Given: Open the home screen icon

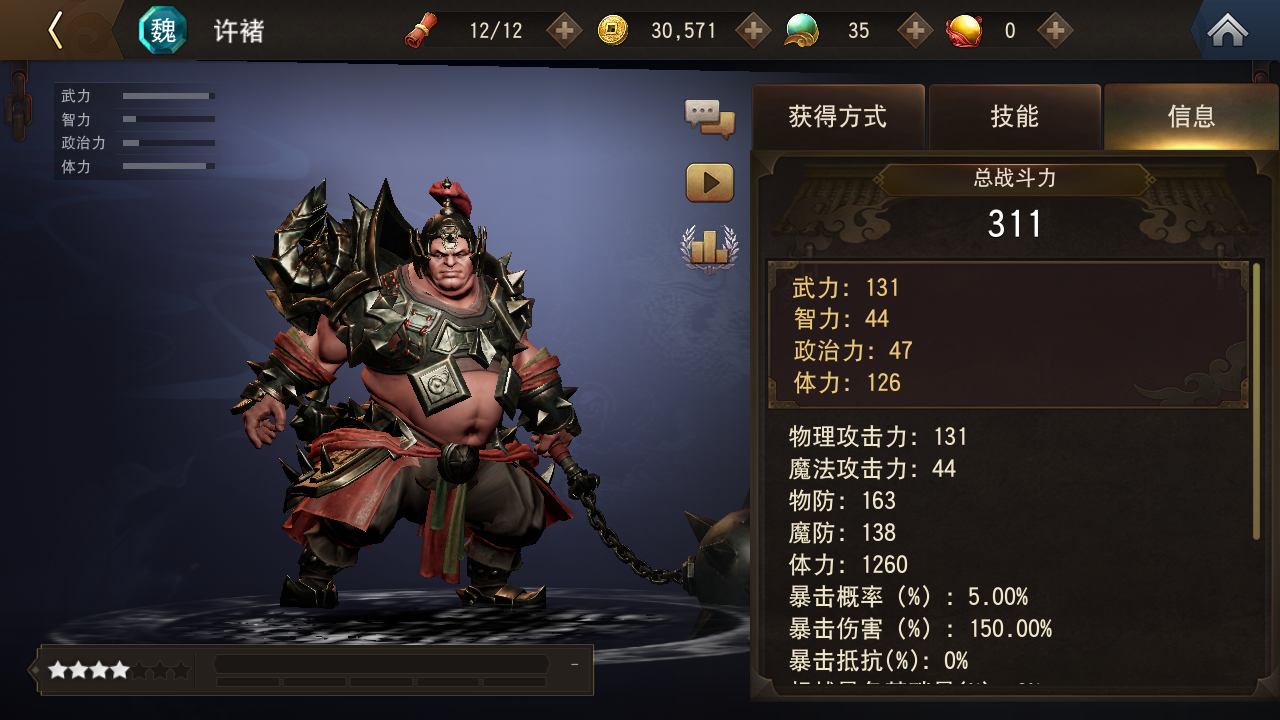Looking at the screenshot, I should click(1228, 30).
